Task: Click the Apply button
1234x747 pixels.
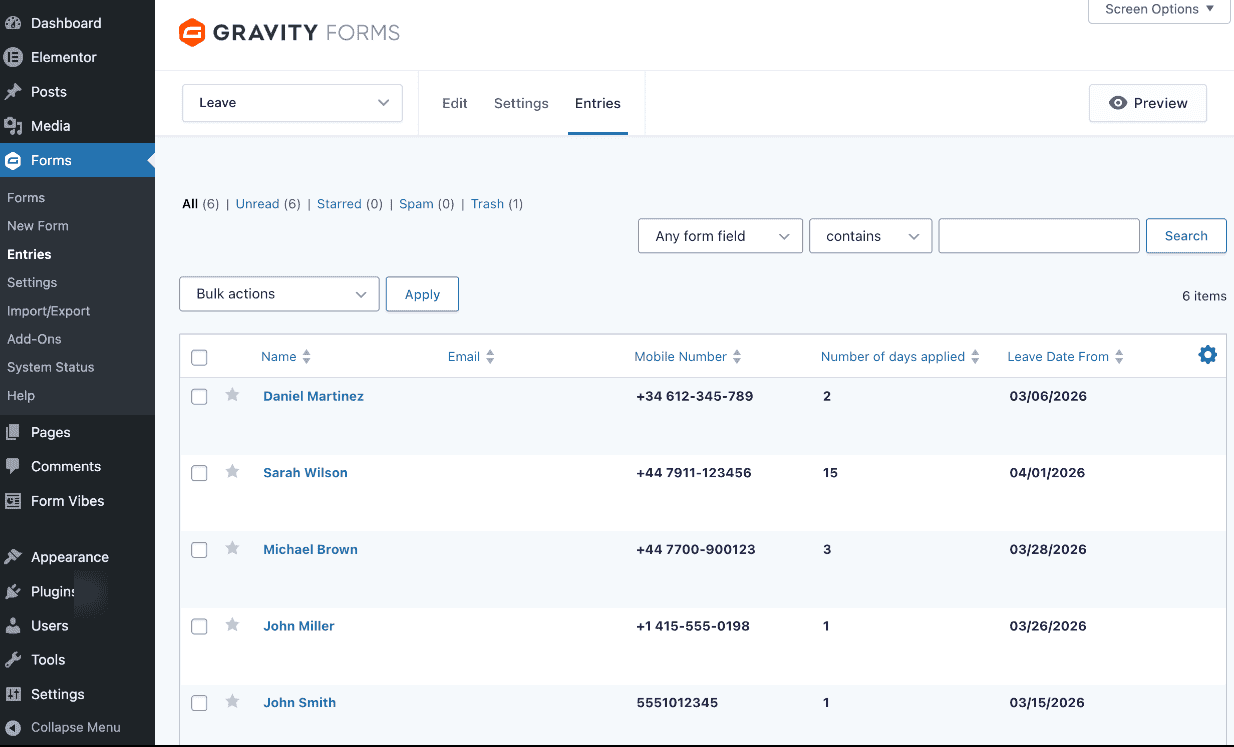Action: coord(422,294)
